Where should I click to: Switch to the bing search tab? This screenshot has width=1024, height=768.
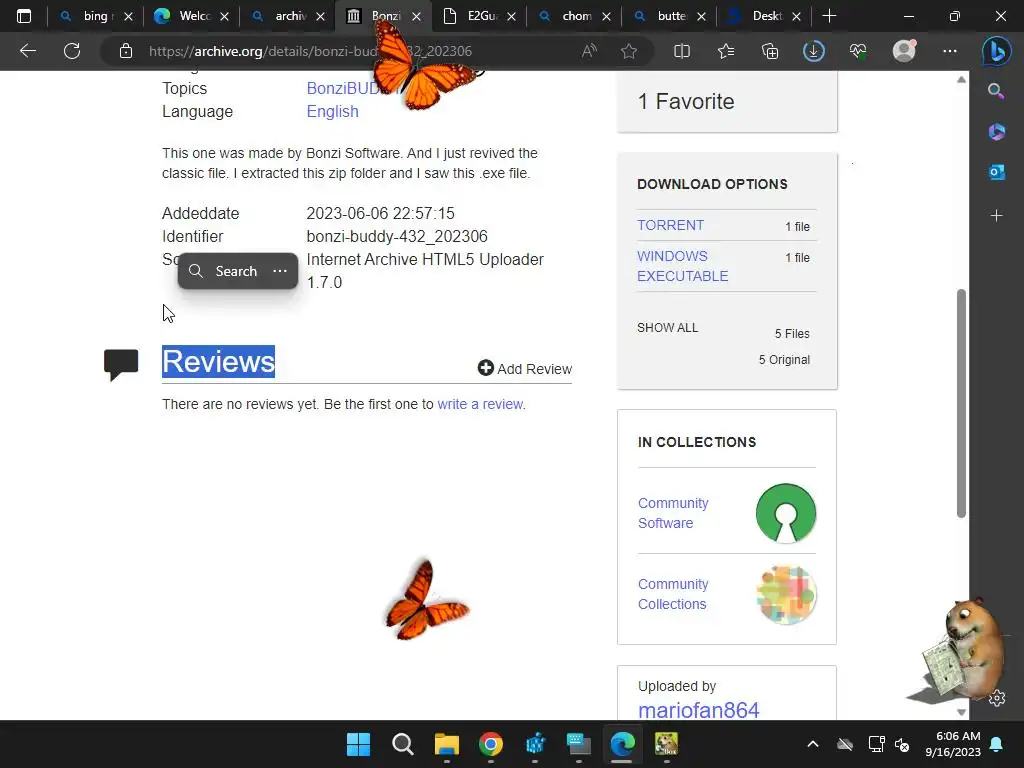[95, 16]
